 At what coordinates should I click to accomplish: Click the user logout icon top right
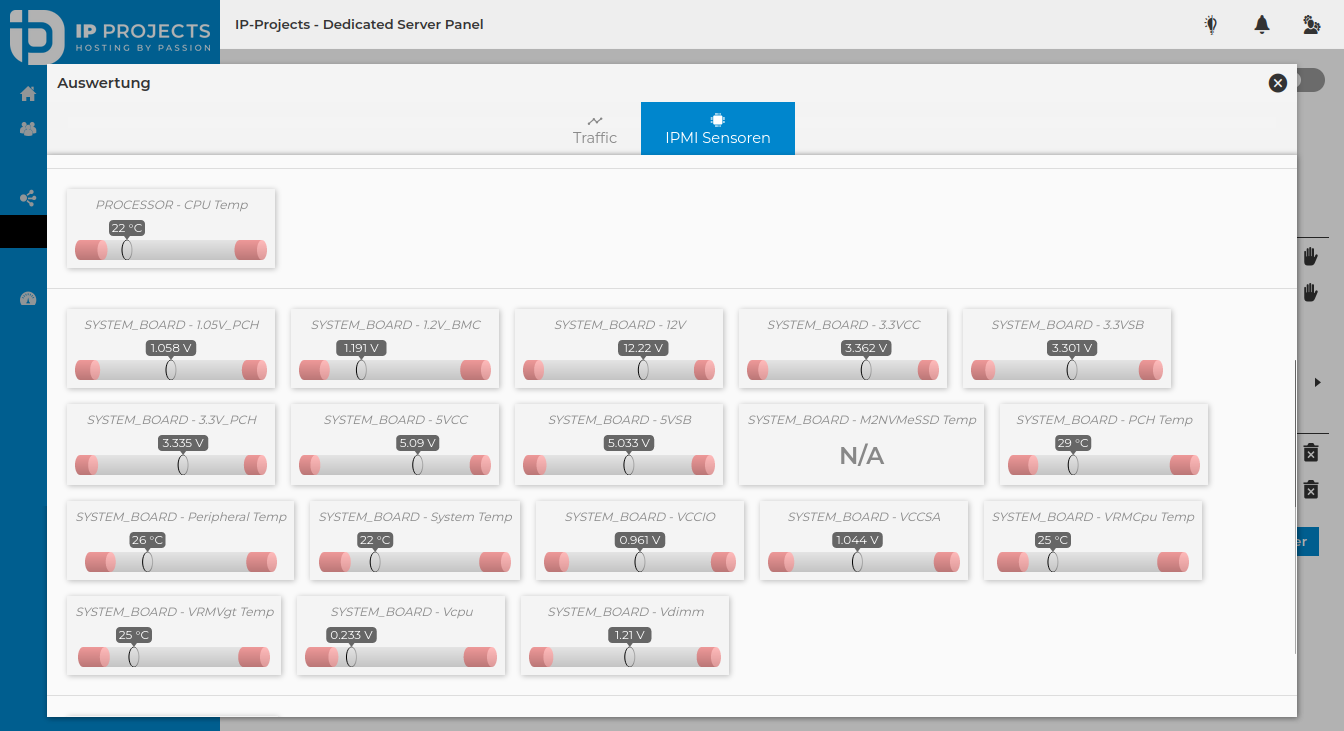click(x=1311, y=25)
